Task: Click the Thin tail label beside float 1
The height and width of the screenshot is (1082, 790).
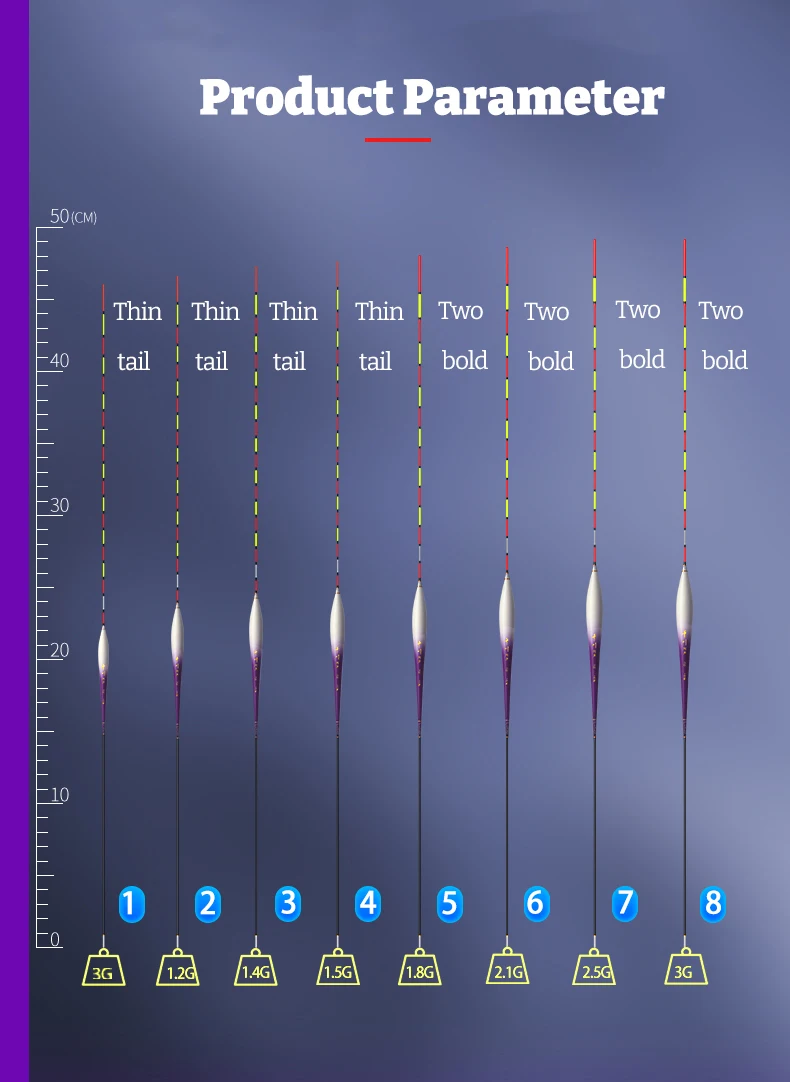Action: [x=137, y=336]
